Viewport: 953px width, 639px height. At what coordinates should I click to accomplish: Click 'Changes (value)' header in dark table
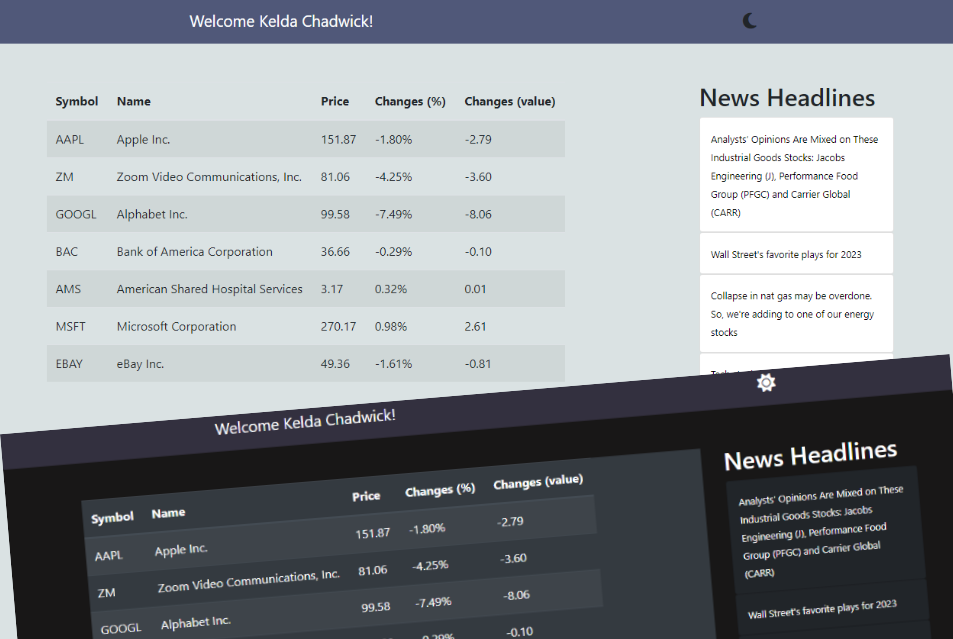point(538,482)
